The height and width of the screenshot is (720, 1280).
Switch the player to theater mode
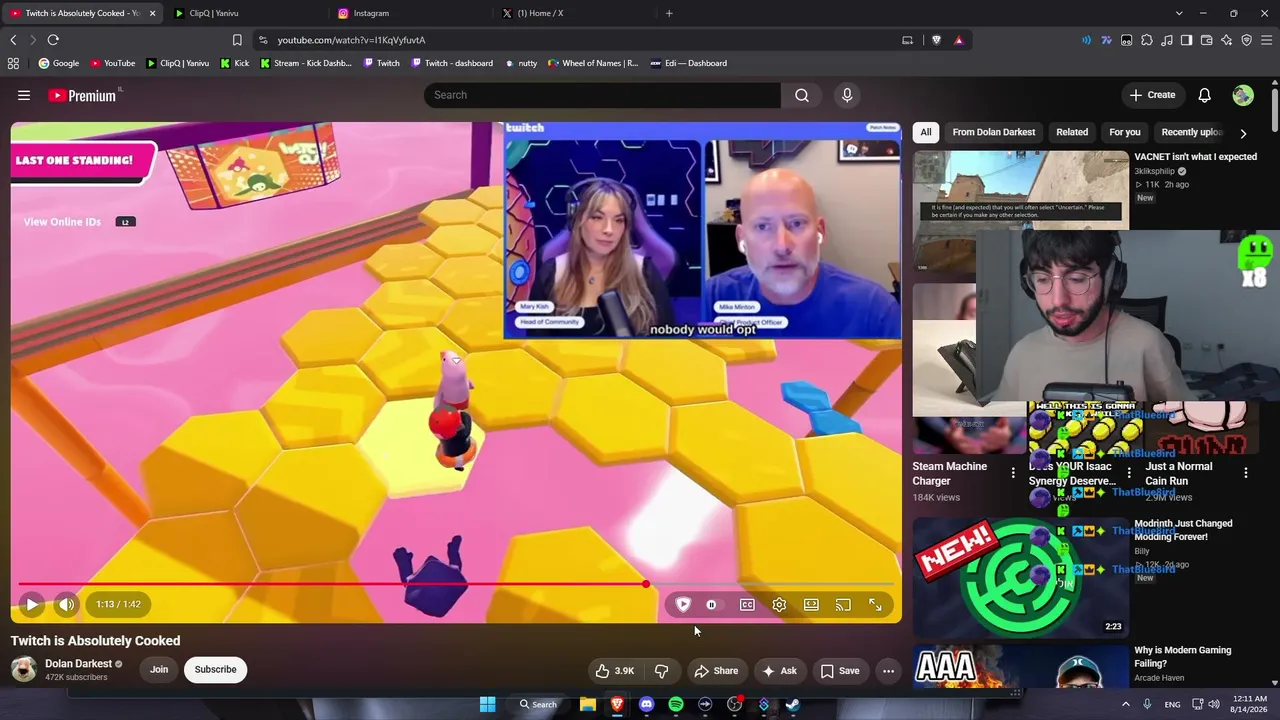(811, 605)
